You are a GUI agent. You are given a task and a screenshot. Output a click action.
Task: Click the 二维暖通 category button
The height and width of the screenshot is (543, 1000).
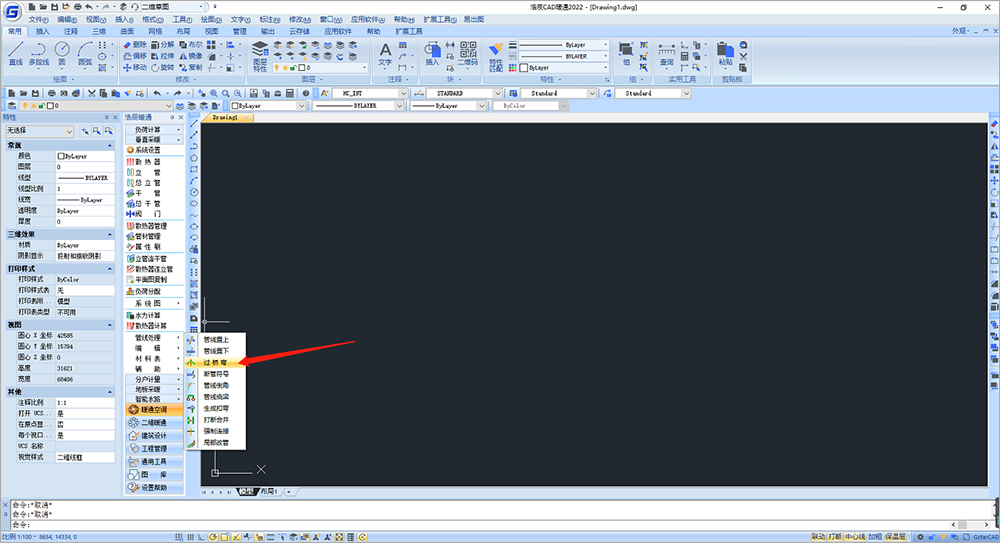[154, 422]
